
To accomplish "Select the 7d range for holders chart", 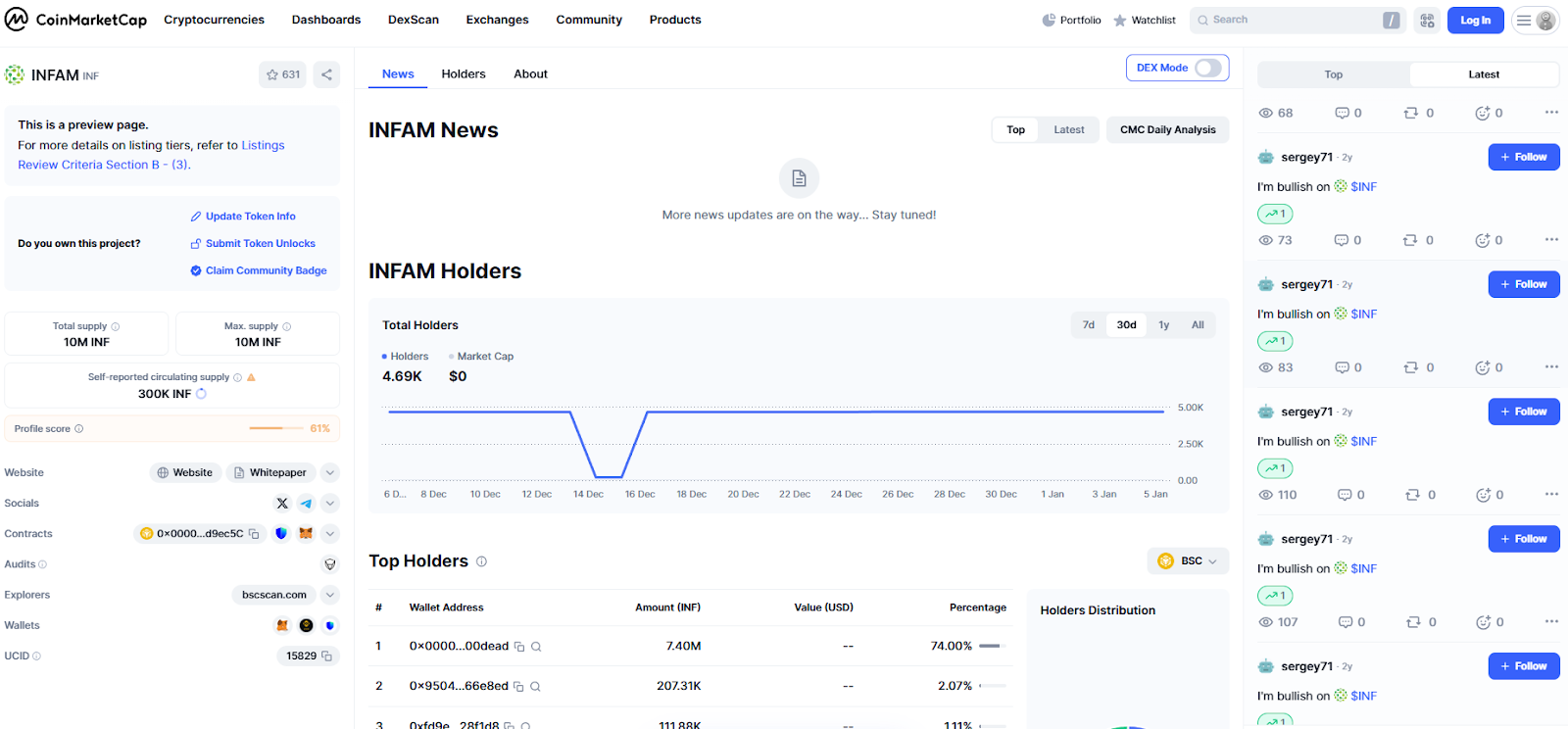I will [1088, 325].
